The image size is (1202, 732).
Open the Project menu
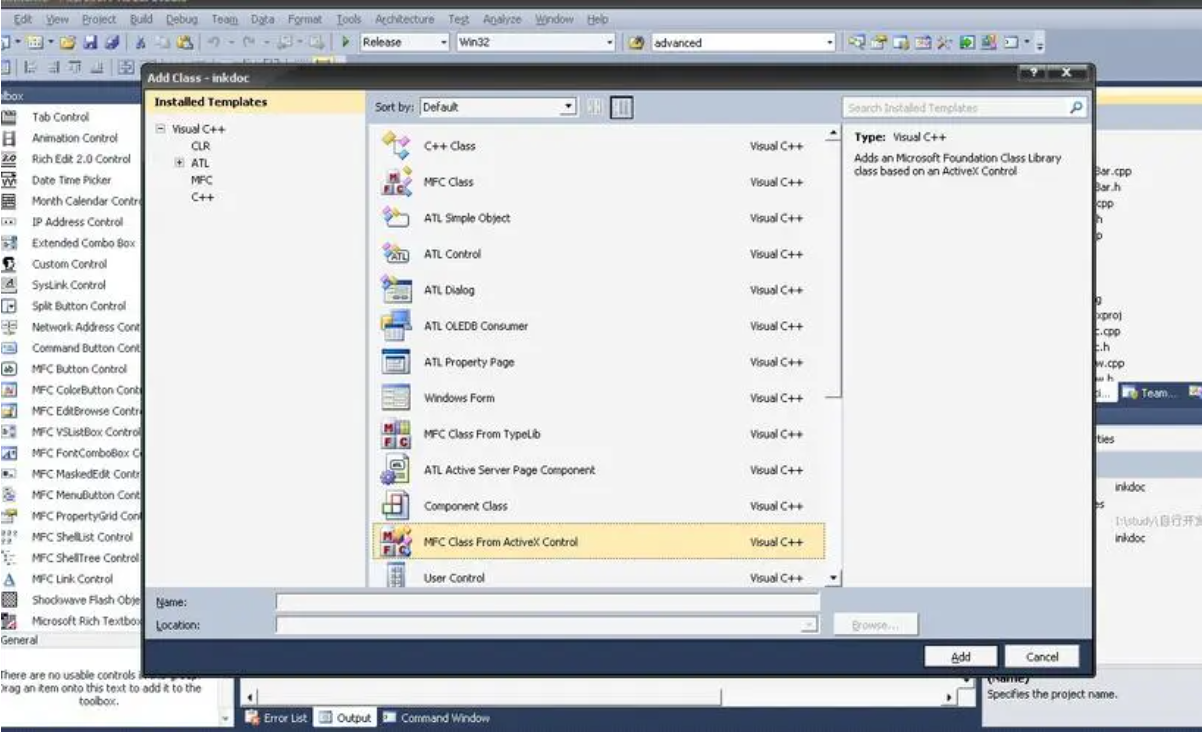click(99, 19)
